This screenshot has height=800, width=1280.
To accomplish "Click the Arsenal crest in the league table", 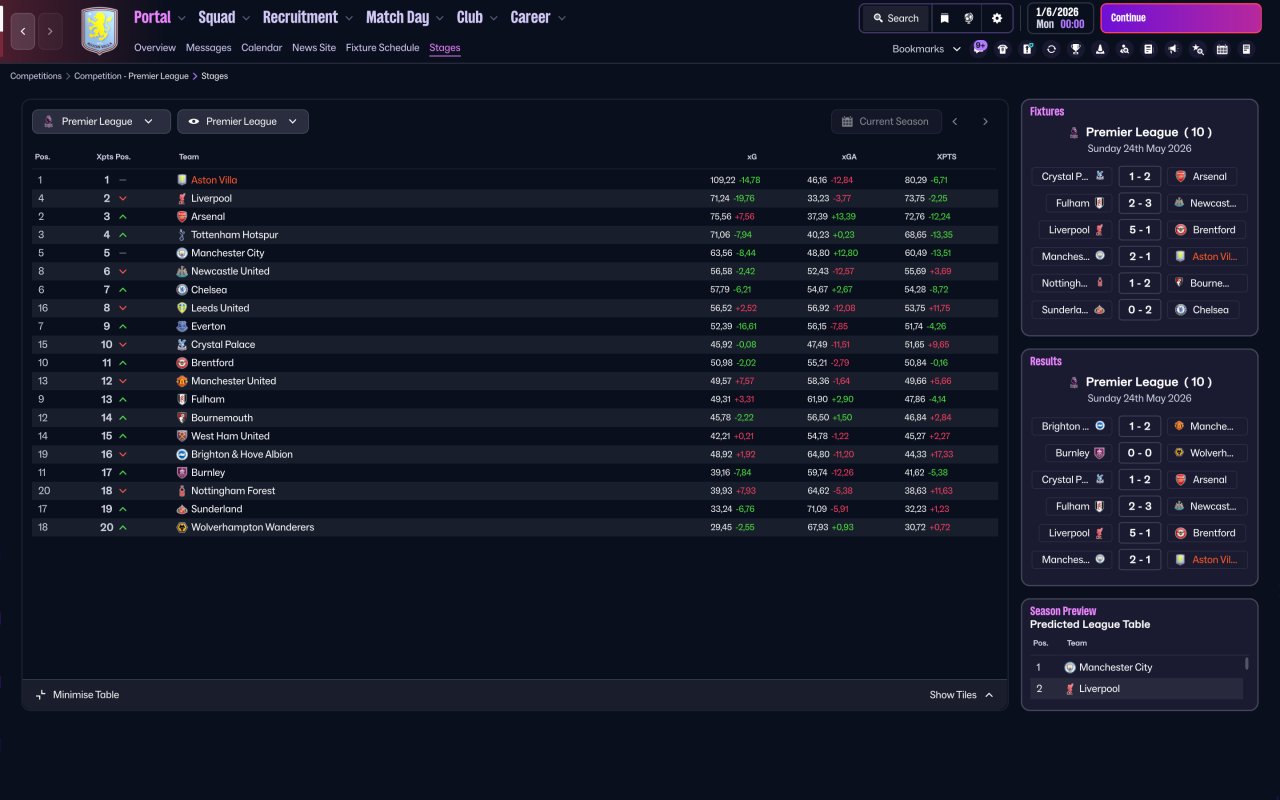I will click(x=182, y=216).
